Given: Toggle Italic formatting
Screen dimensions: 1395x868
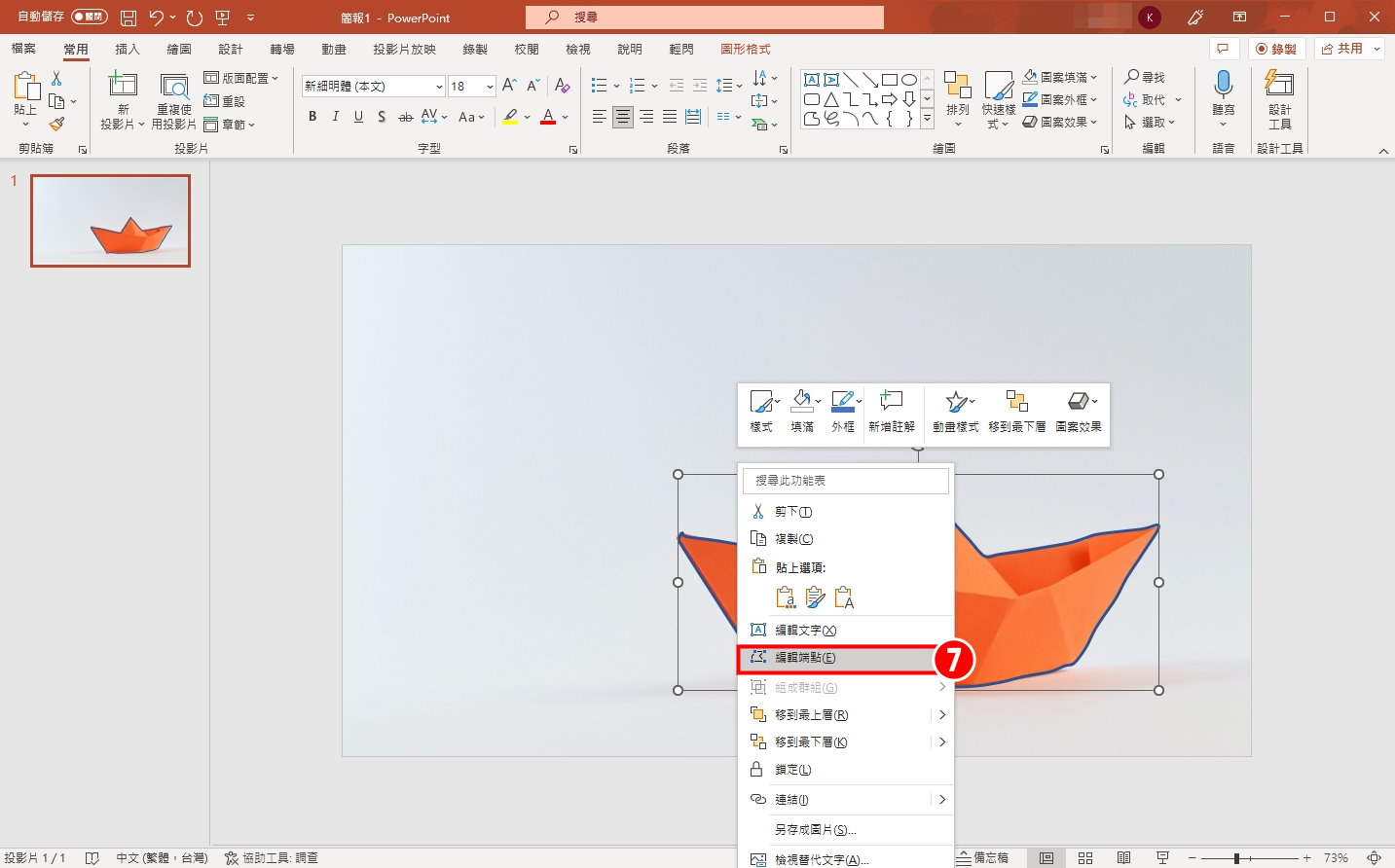Looking at the screenshot, I should coord(336,117).
